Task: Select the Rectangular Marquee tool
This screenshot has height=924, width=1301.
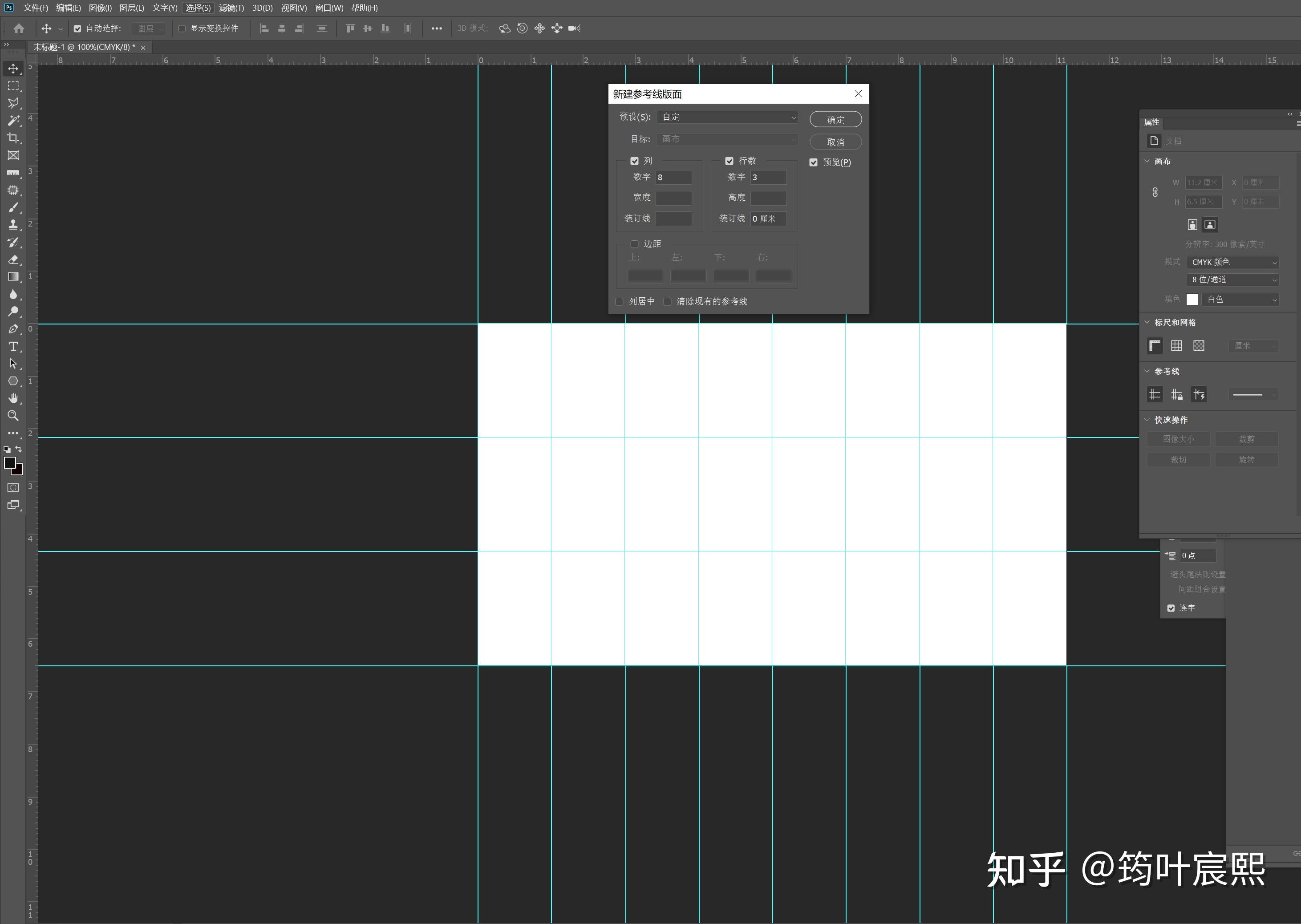Action: coord(13,86)
